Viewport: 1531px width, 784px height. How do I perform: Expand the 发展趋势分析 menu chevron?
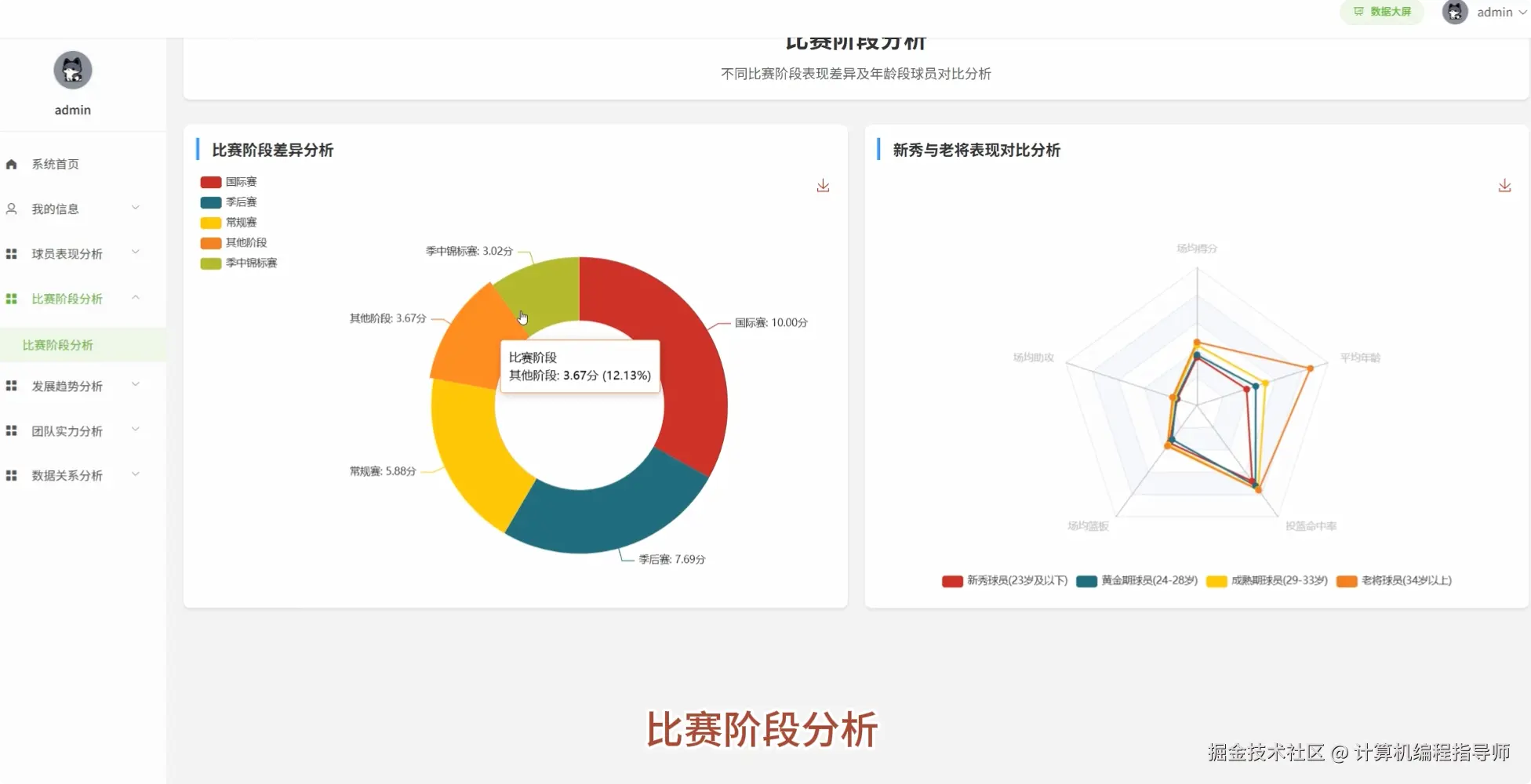pyautogui.click(x=135, y=384)
